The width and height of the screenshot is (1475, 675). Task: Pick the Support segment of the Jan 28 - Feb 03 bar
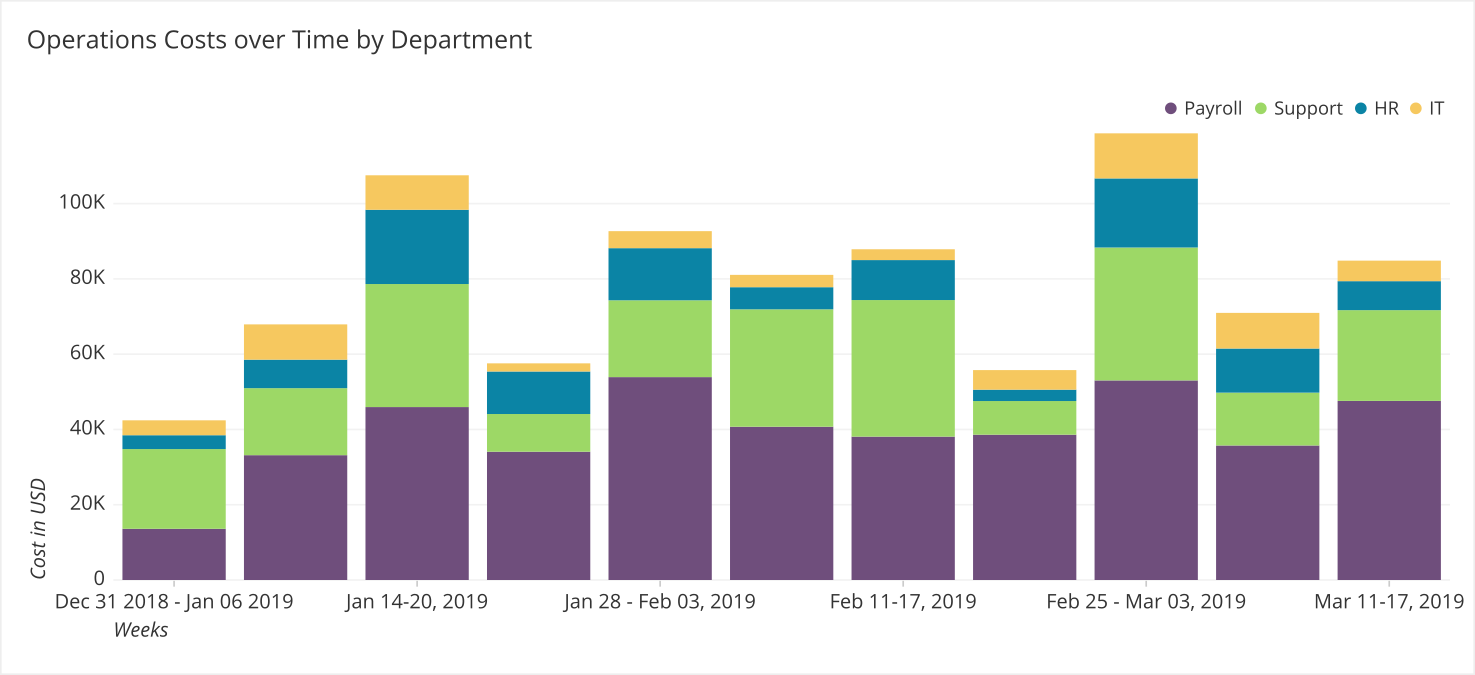click(x=660, y=339)
